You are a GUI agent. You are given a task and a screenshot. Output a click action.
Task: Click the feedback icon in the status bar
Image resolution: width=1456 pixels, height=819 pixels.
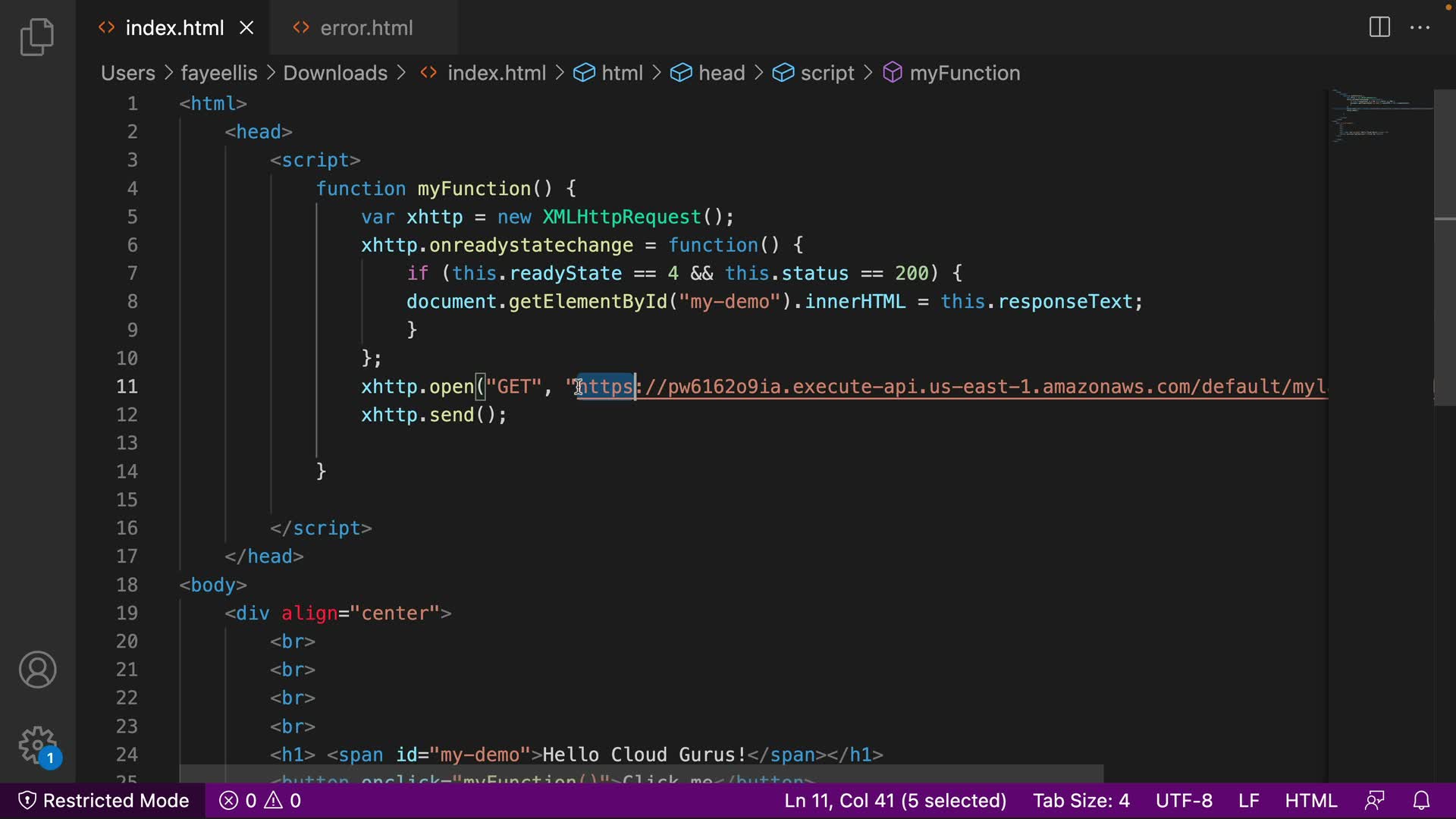pyautogui.click(x=1374, y=801)
